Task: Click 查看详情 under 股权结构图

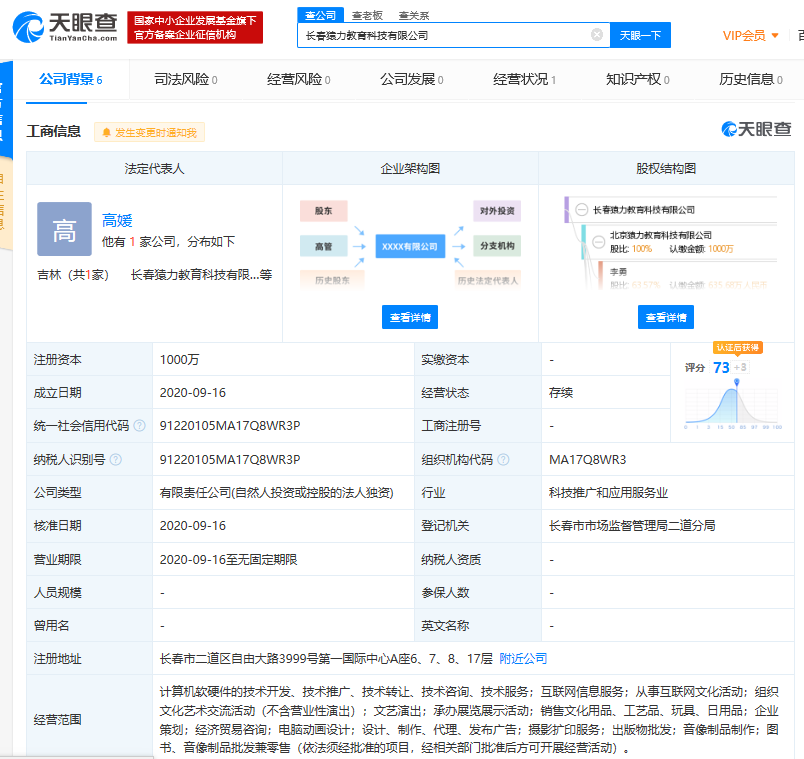Action: [666, 317]
